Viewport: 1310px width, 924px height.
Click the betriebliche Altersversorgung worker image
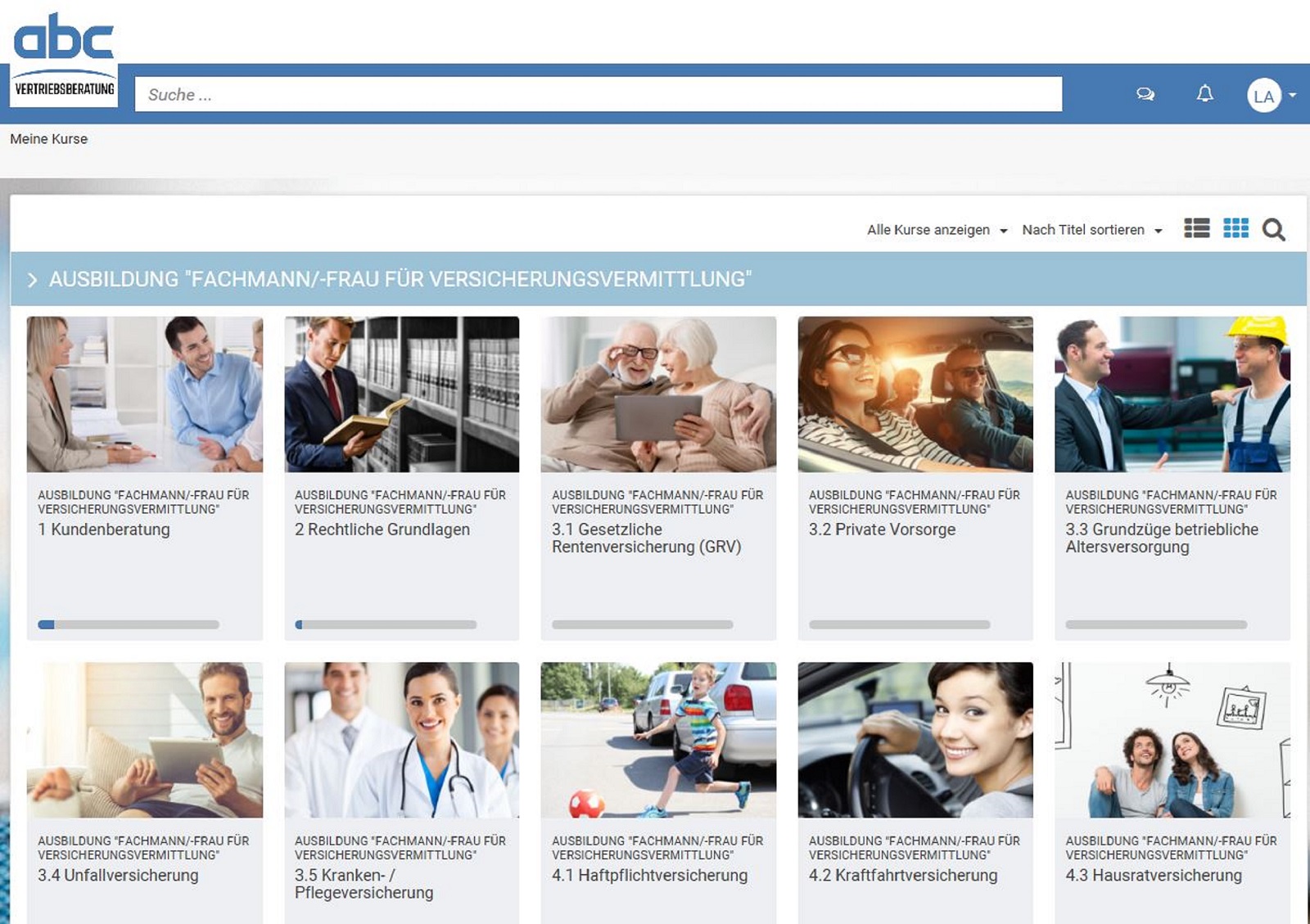pyautogui.click(x=1172, y=394)
